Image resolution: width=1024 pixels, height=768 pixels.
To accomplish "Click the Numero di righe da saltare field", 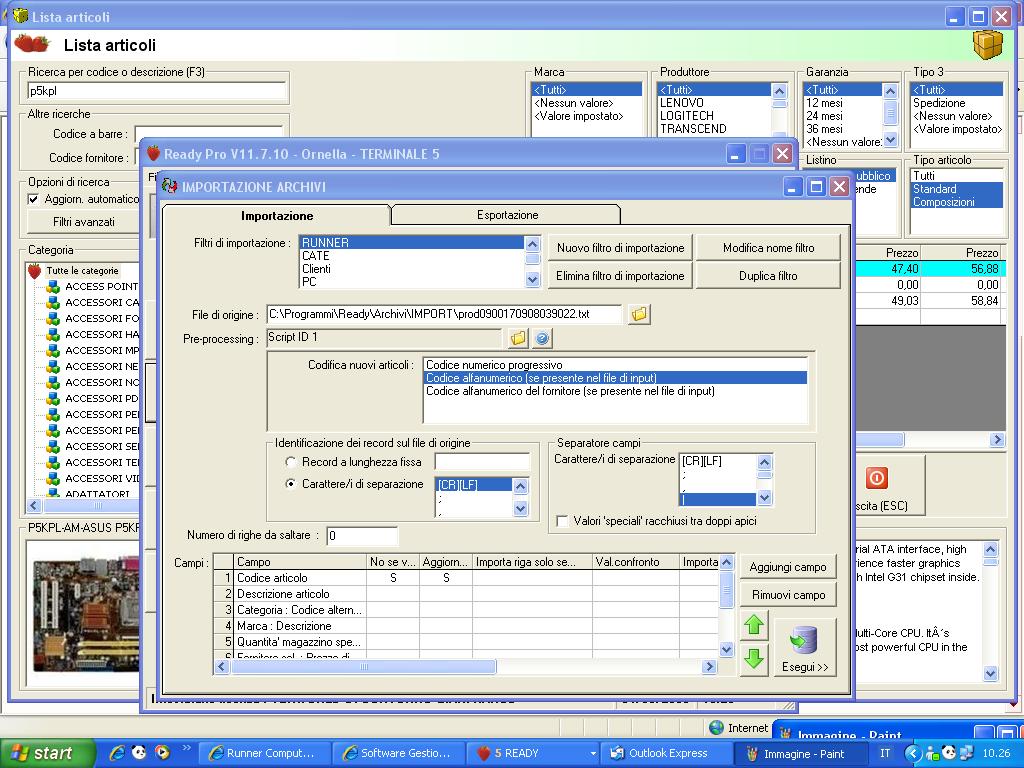I will pos(362,536).
